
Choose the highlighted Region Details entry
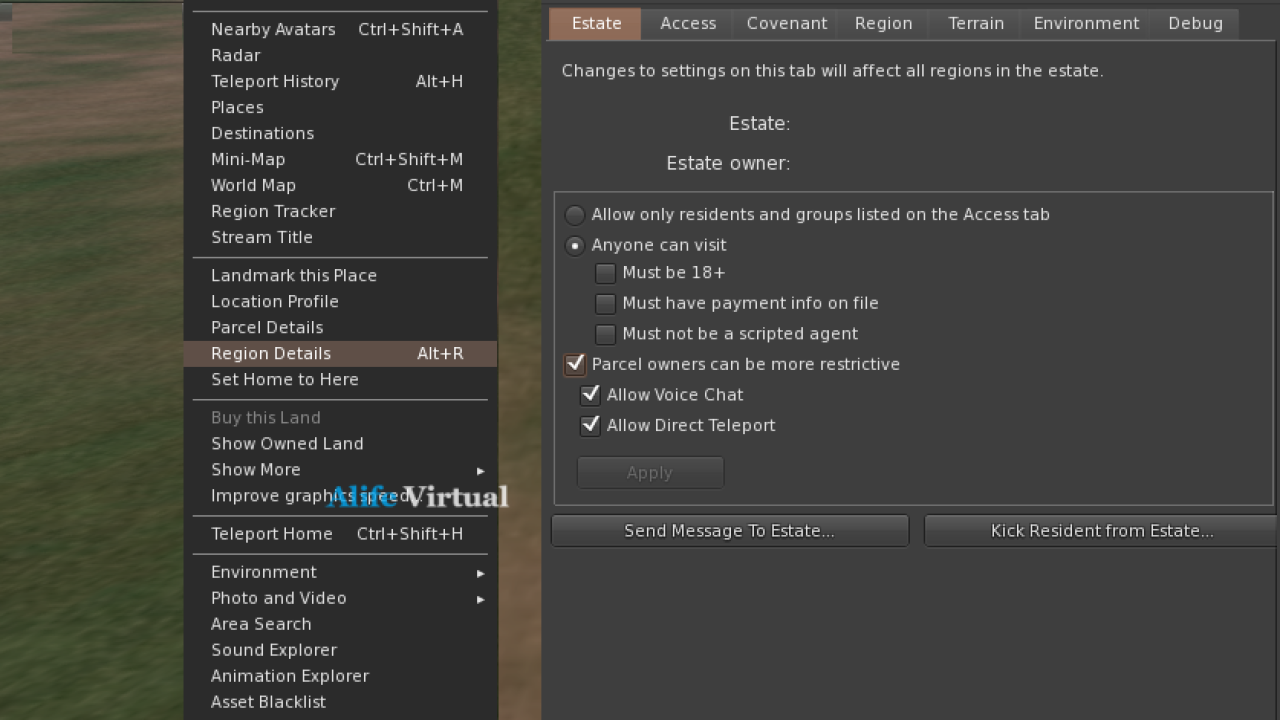coord(340,354)
